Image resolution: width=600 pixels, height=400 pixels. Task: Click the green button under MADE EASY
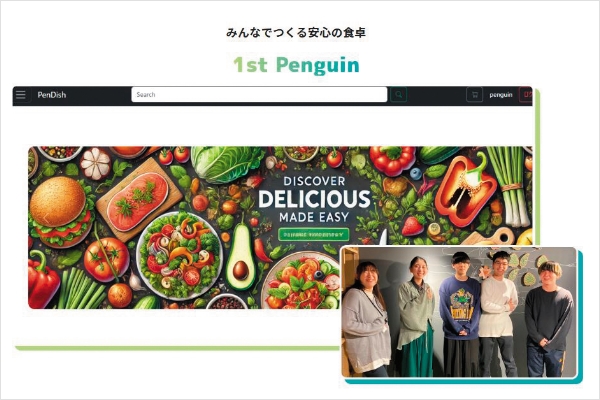(x=313, y=234)
